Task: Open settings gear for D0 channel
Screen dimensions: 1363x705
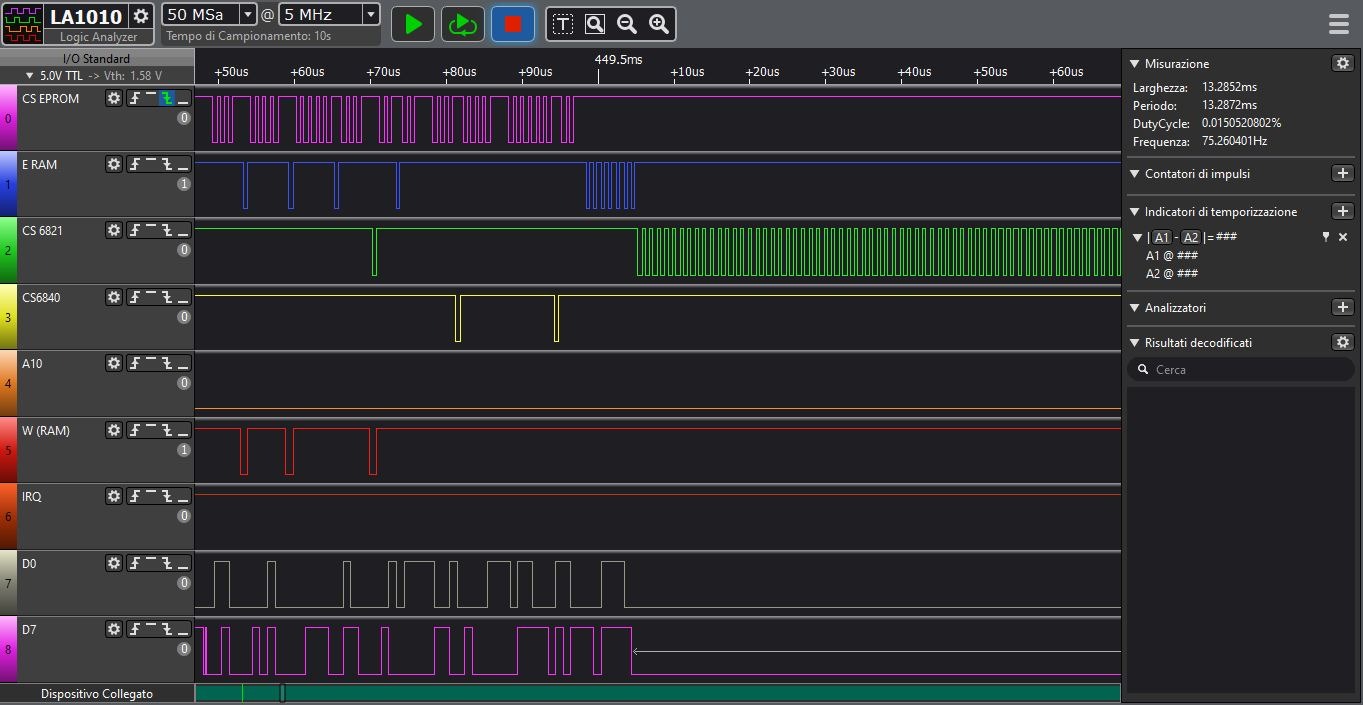Action: pyautogui.click(x=114, y=563)
